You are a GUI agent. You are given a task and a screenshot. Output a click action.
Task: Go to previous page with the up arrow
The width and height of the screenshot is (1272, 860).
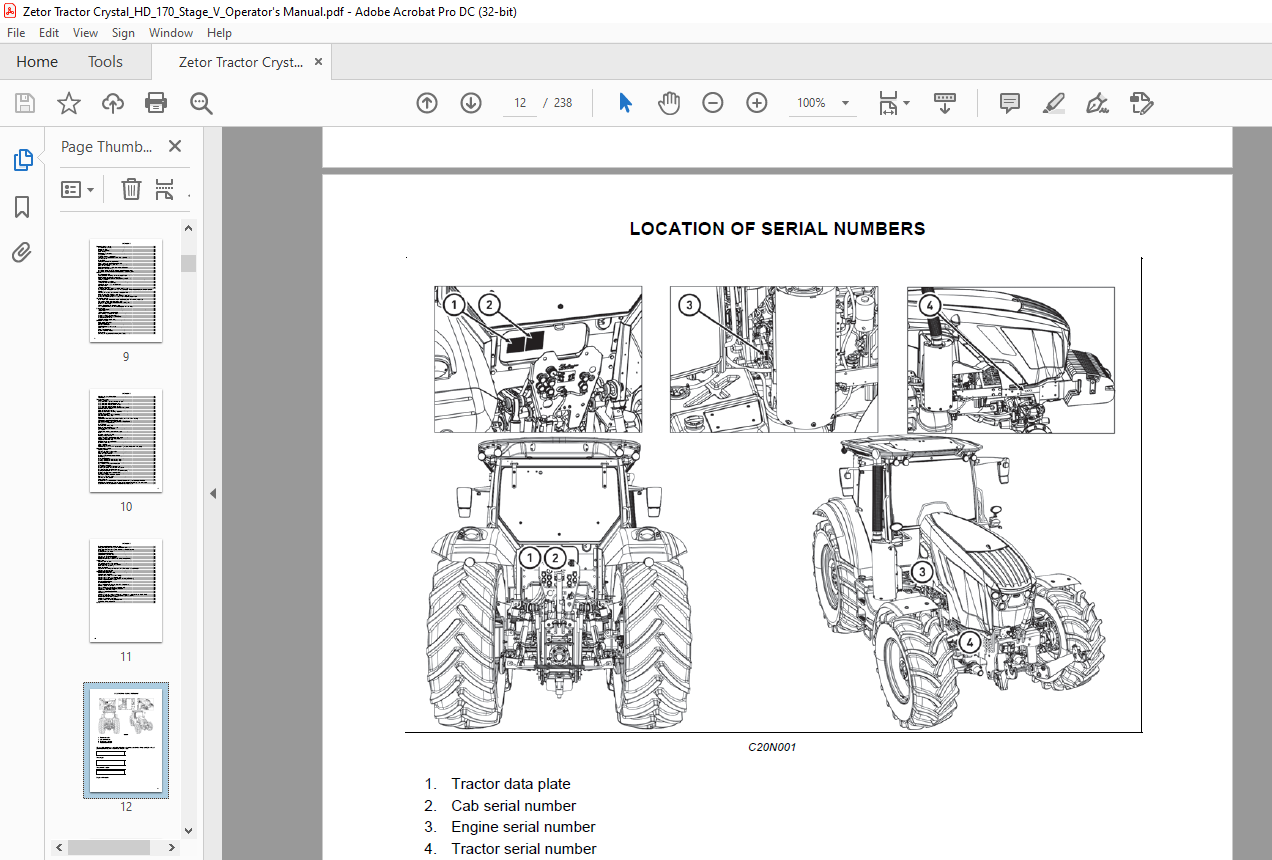click(x=427, y=103)
